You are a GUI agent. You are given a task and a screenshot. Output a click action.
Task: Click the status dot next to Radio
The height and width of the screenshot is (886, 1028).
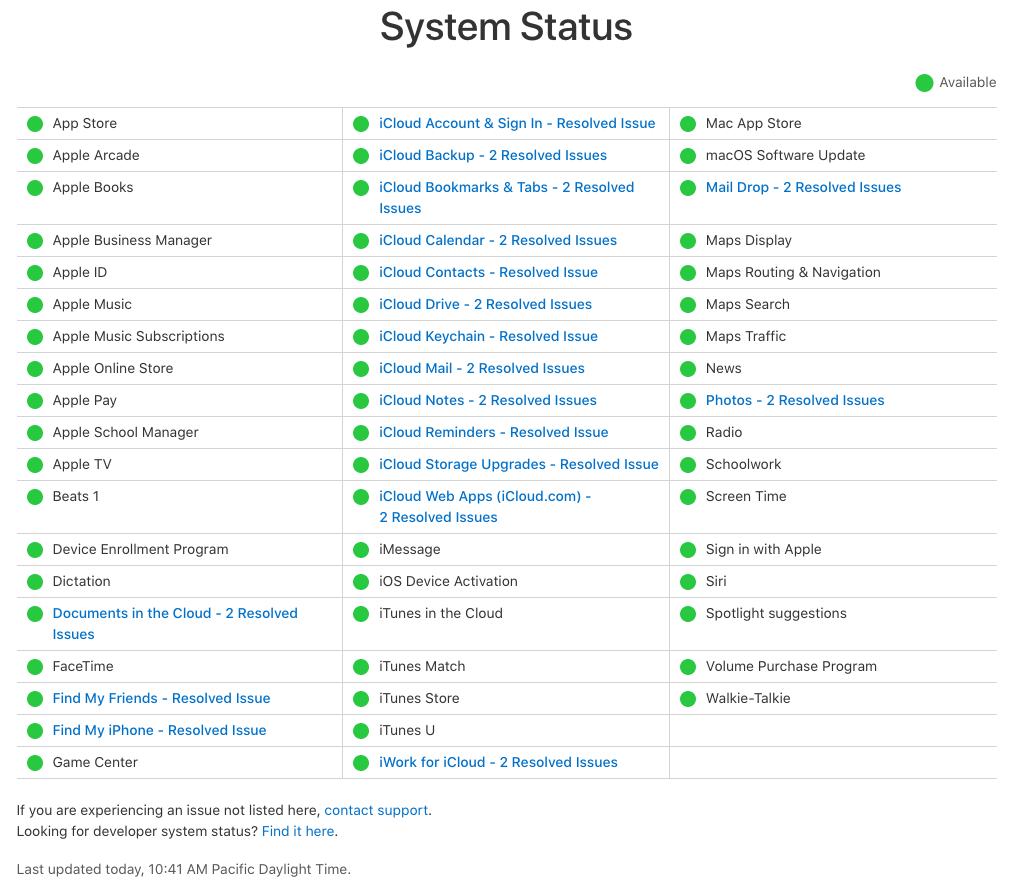click(688, 433)
